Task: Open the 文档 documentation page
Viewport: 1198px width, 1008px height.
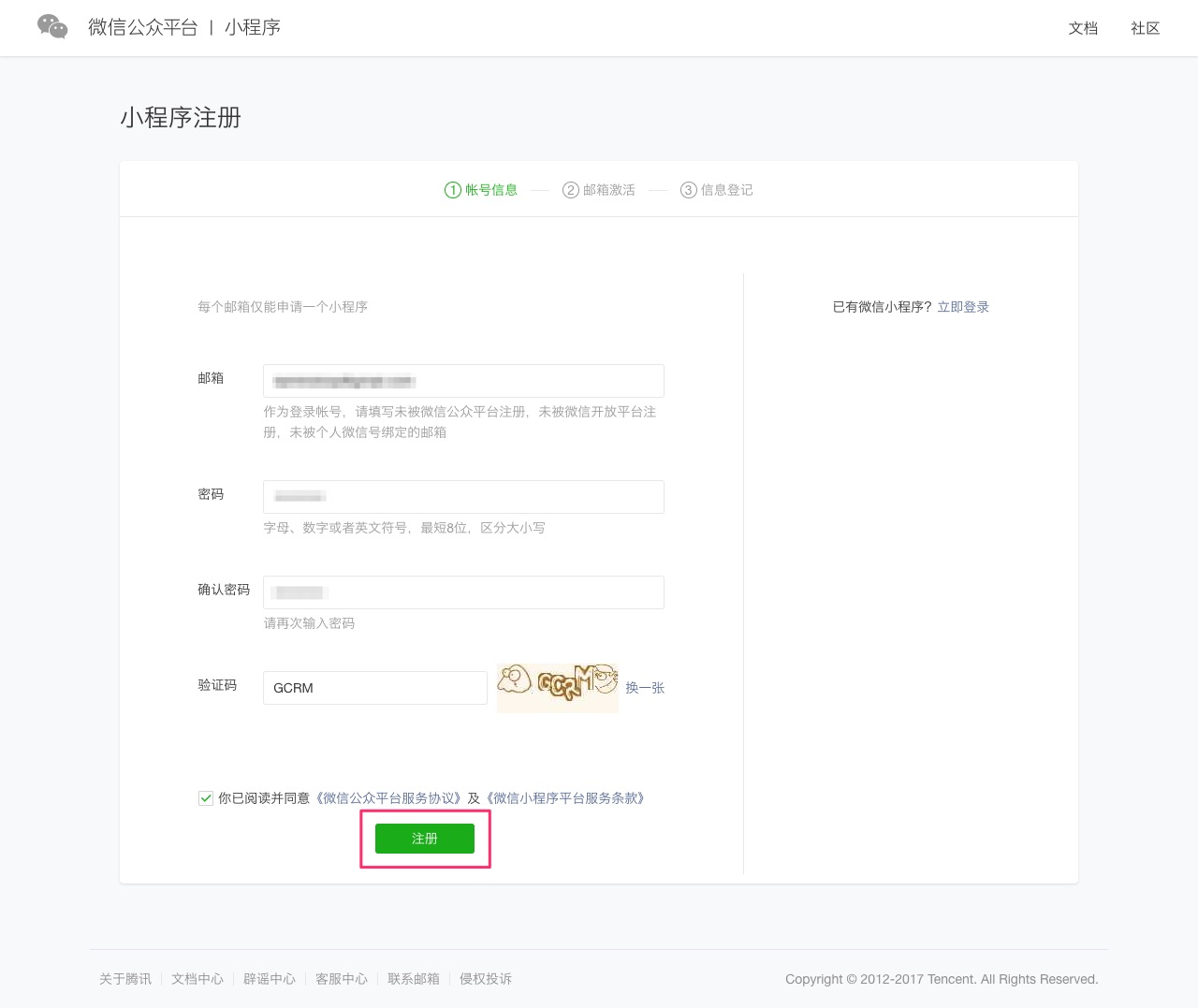Action: (1083, 28)
